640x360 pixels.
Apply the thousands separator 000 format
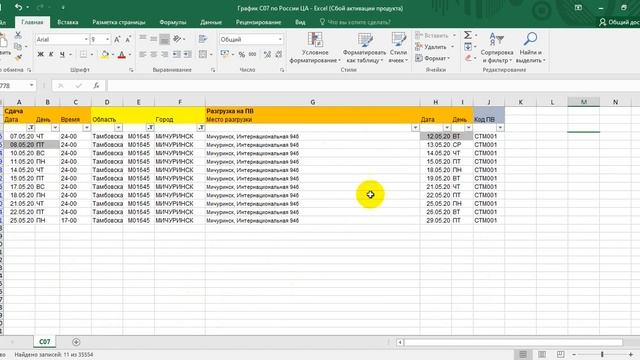[x=253, y=54]
